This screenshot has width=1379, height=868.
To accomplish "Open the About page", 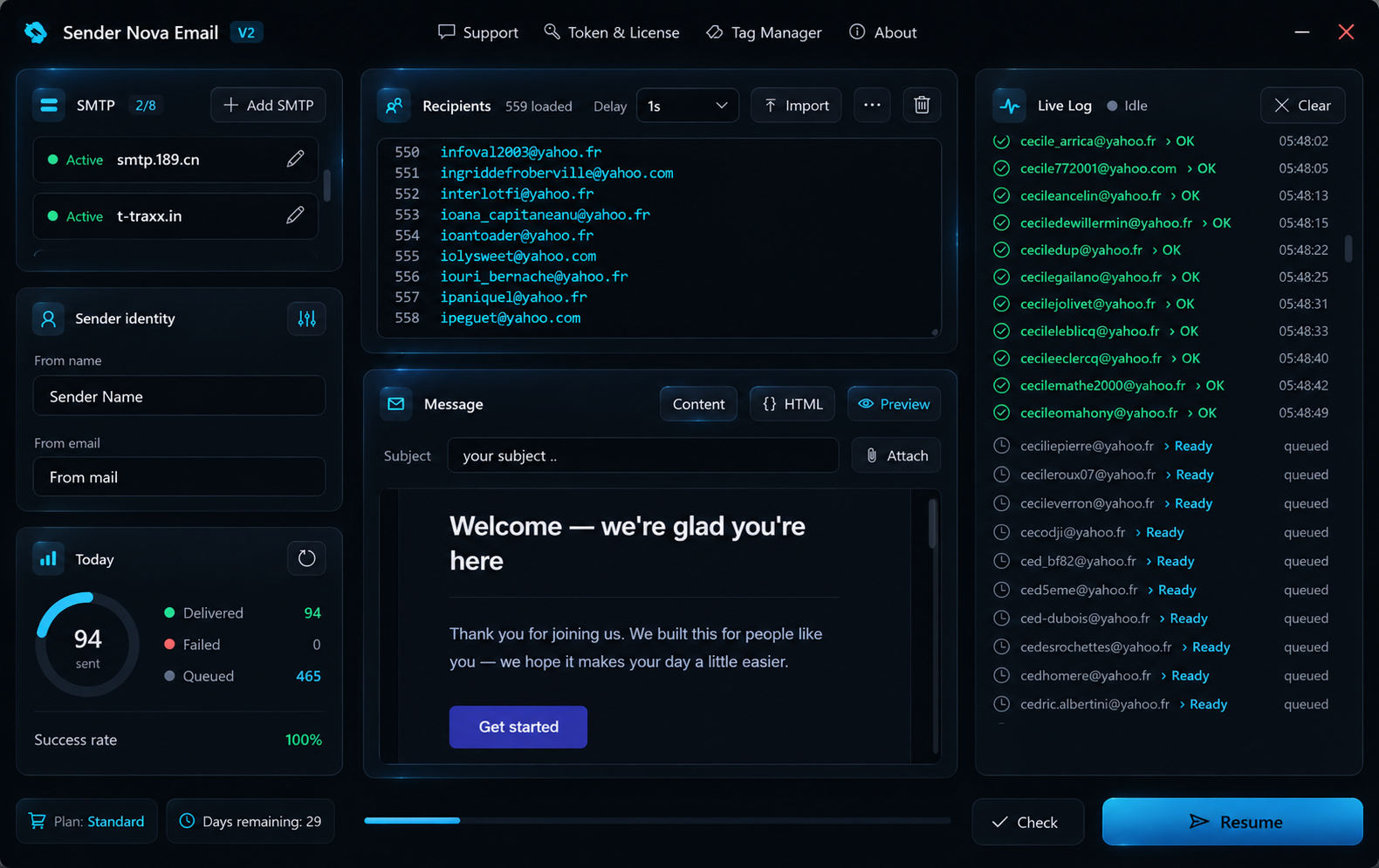I will click(x=883, y=32).
